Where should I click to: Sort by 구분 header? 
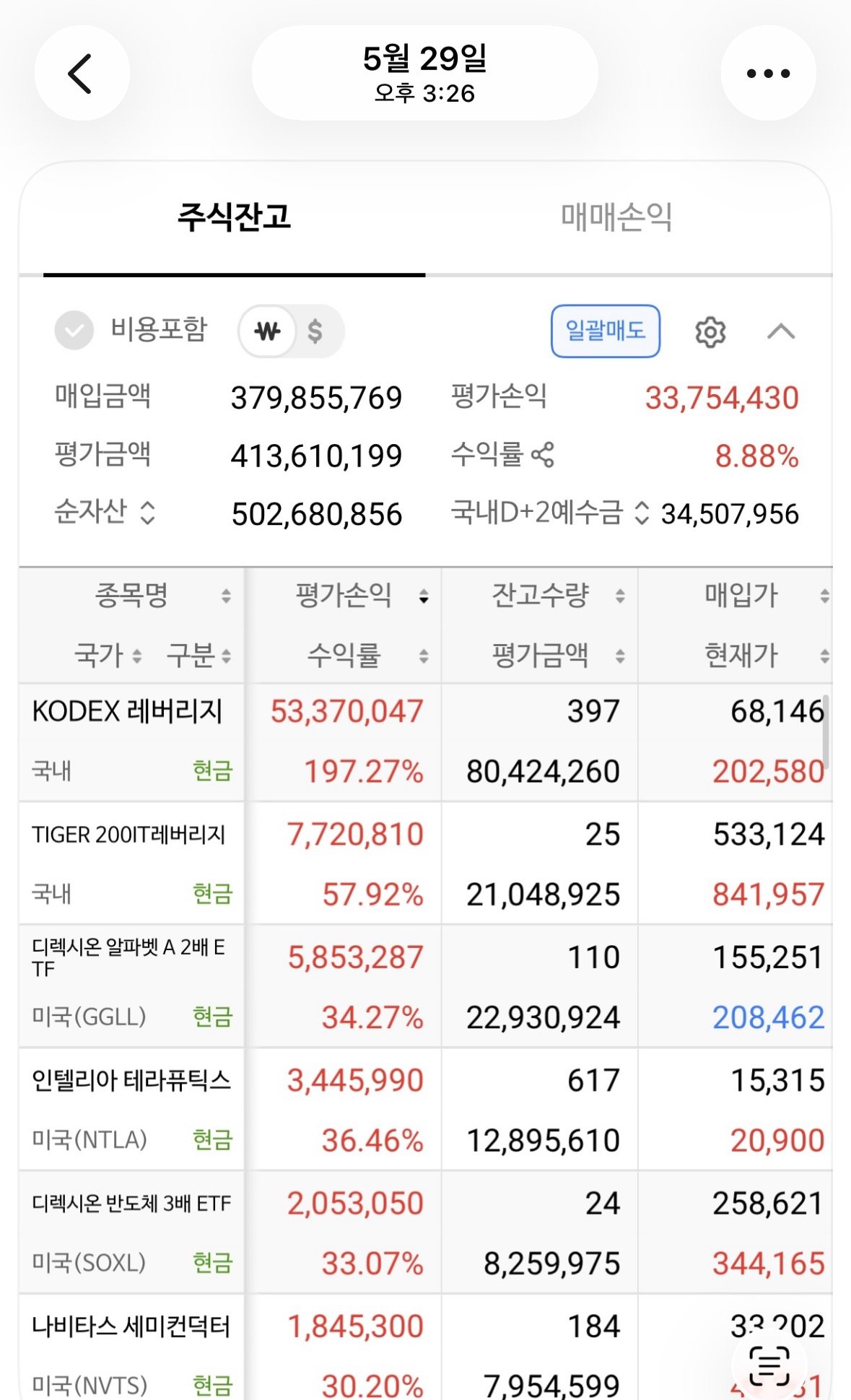(x=199, y=656)
